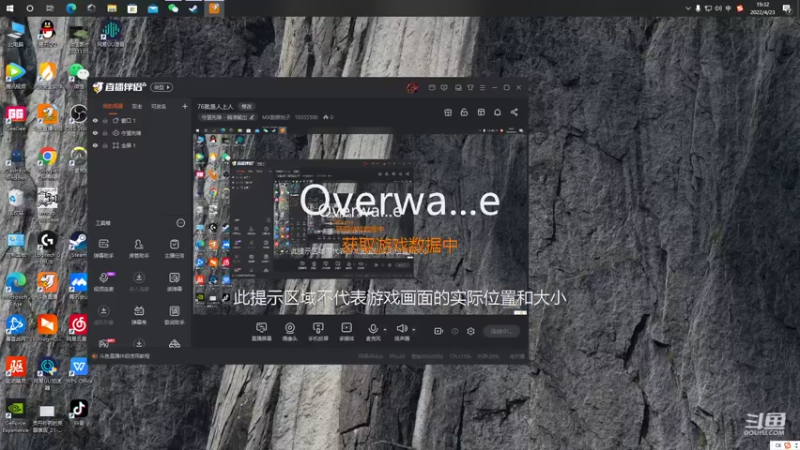Image resolution: width=800 pixels, height=450 pixels.
Task: Toggle eye visibility for 守望先锋 source
Action: tap(95, 133)
